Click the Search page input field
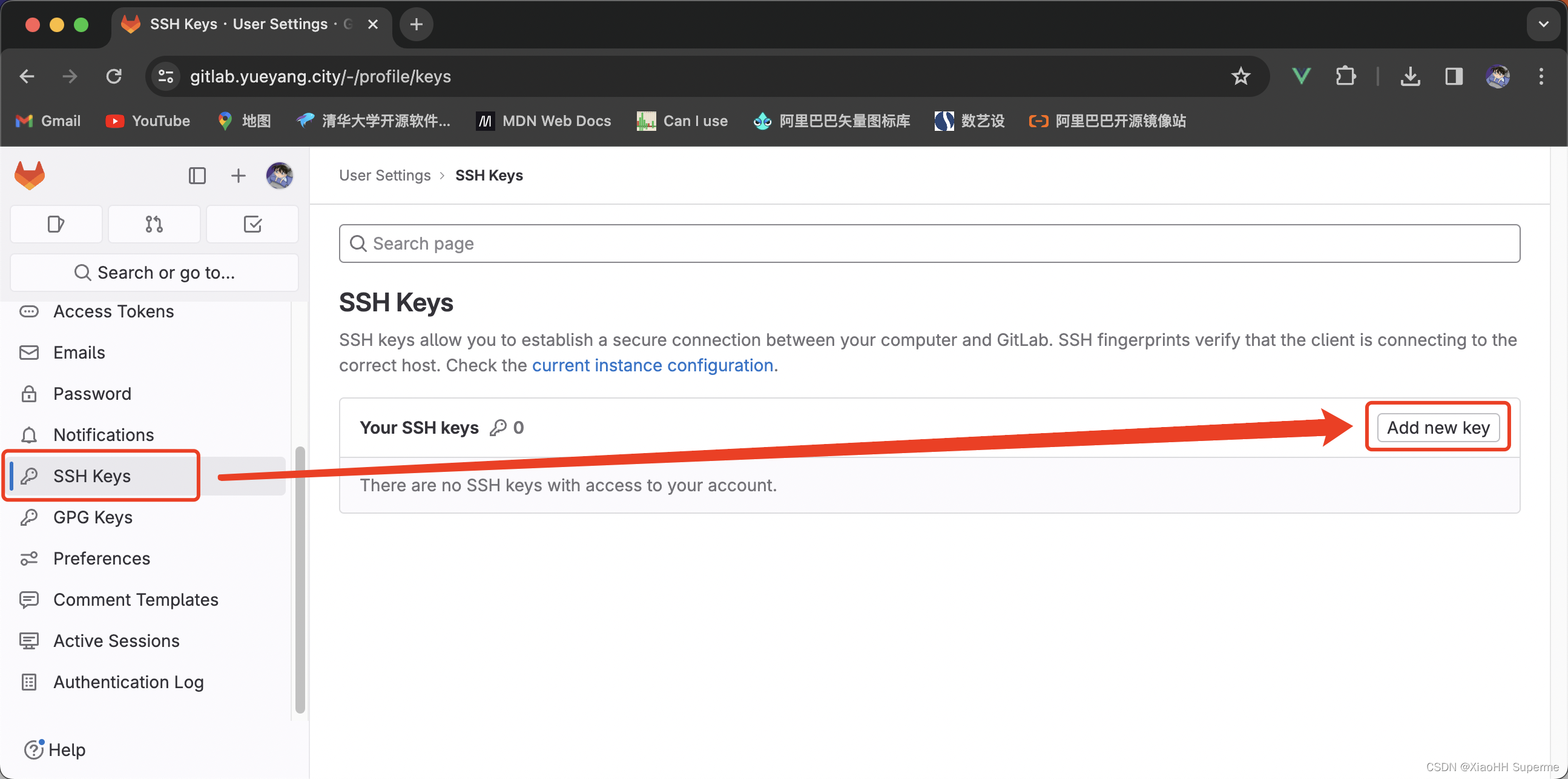 [929, 243]
